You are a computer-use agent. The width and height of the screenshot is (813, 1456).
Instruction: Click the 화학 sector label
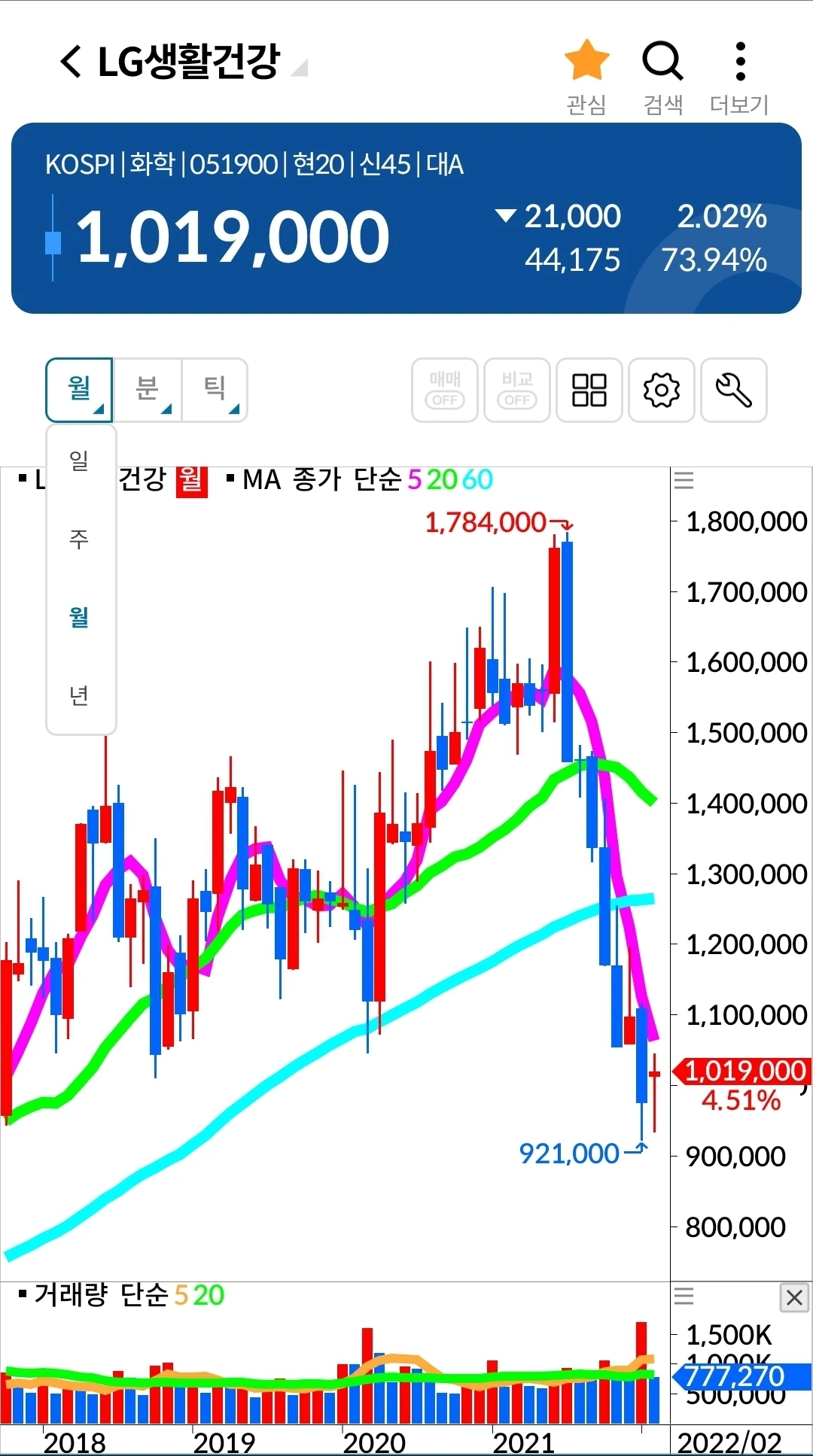click(x=153, y=164)
